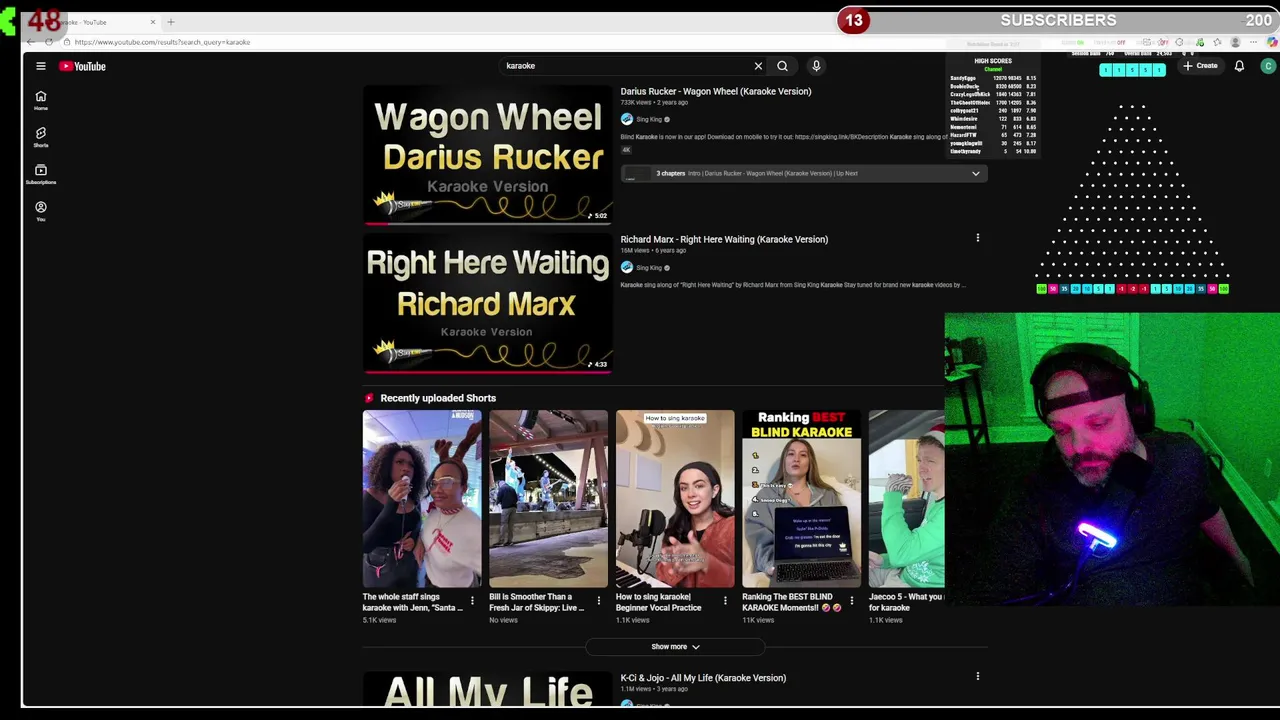Close the YouTube browser tab
This screenshot has height=720, width=1280.
(153, 22)
